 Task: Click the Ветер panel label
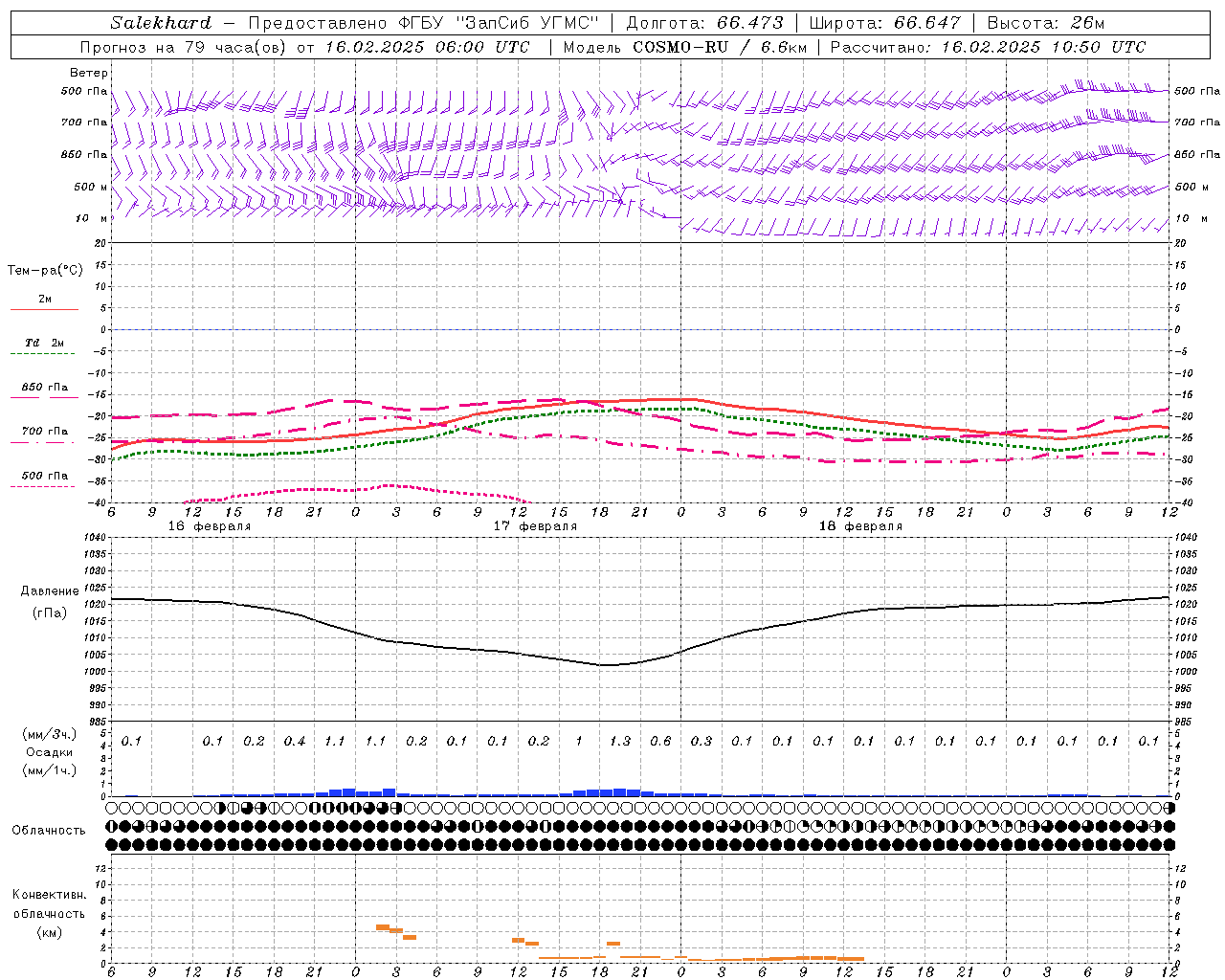point(88,73)
